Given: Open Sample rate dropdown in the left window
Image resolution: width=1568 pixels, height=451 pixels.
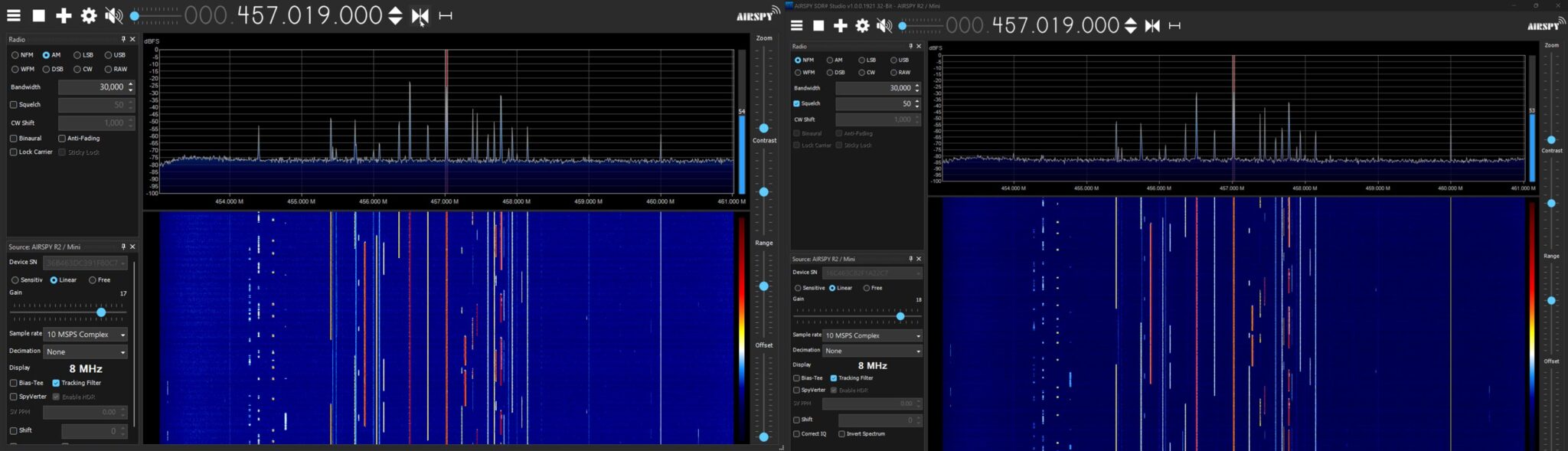Looking at the screenshot, I should pos(85,335).
